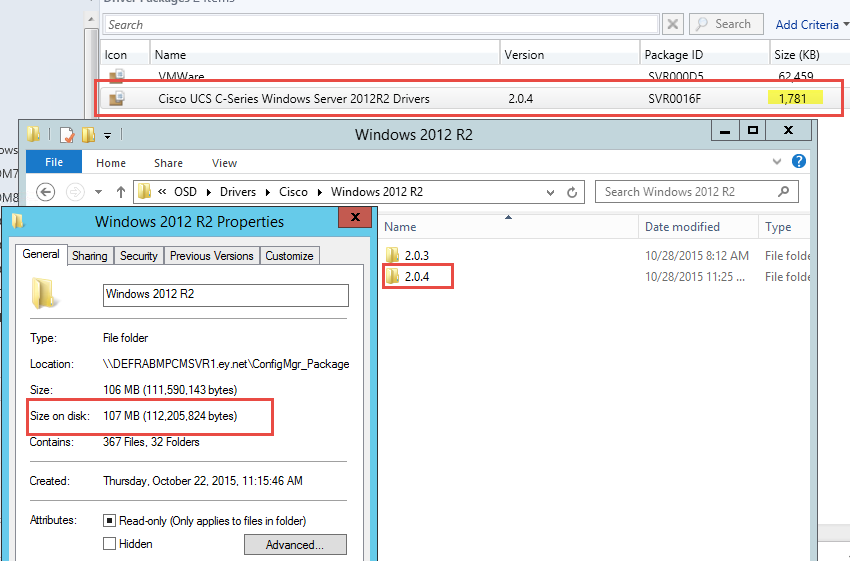Click the folder name field in Properties

[x=226, y=295]
